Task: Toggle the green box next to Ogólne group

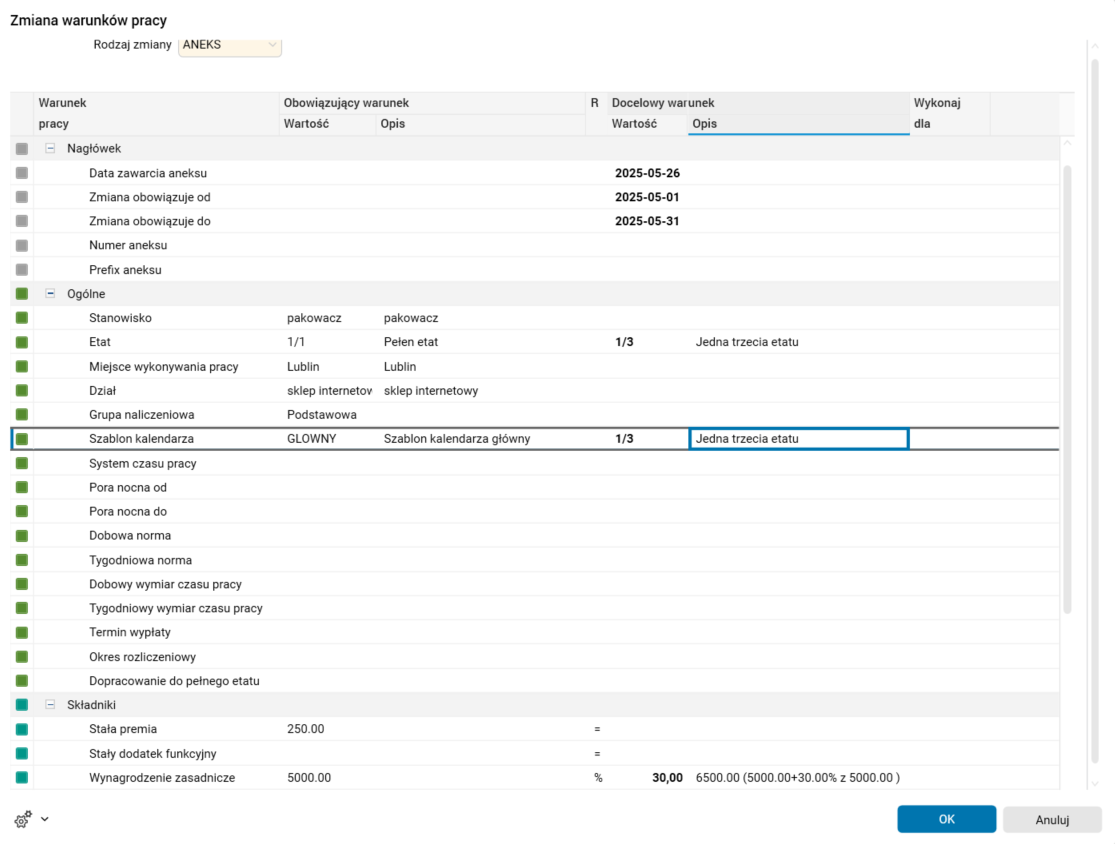Action: [22, 294]
